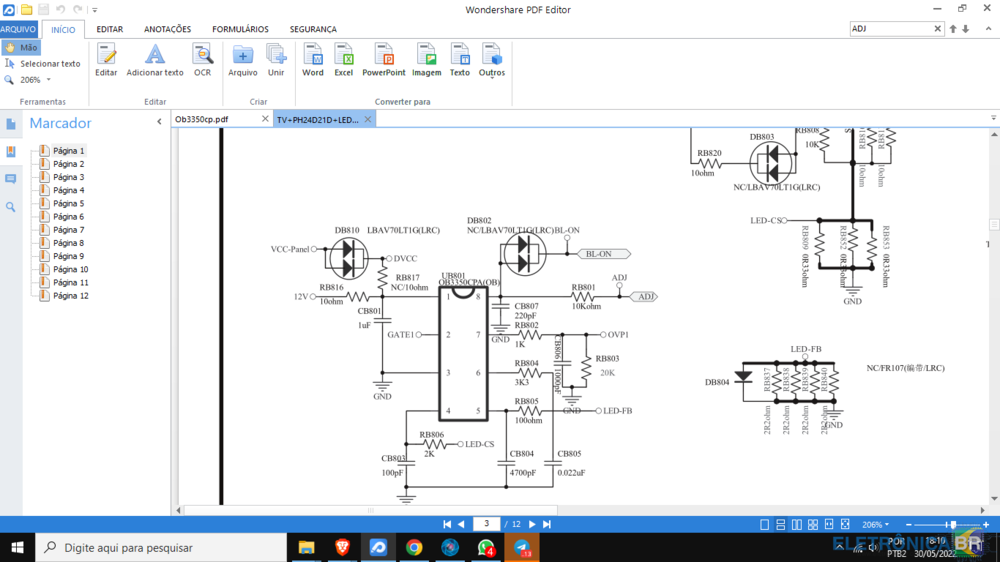Image resolution: width=1000 pixels, height=562 pixels.
Task: Select the Mão hand tool
Action: pos(21,47)
